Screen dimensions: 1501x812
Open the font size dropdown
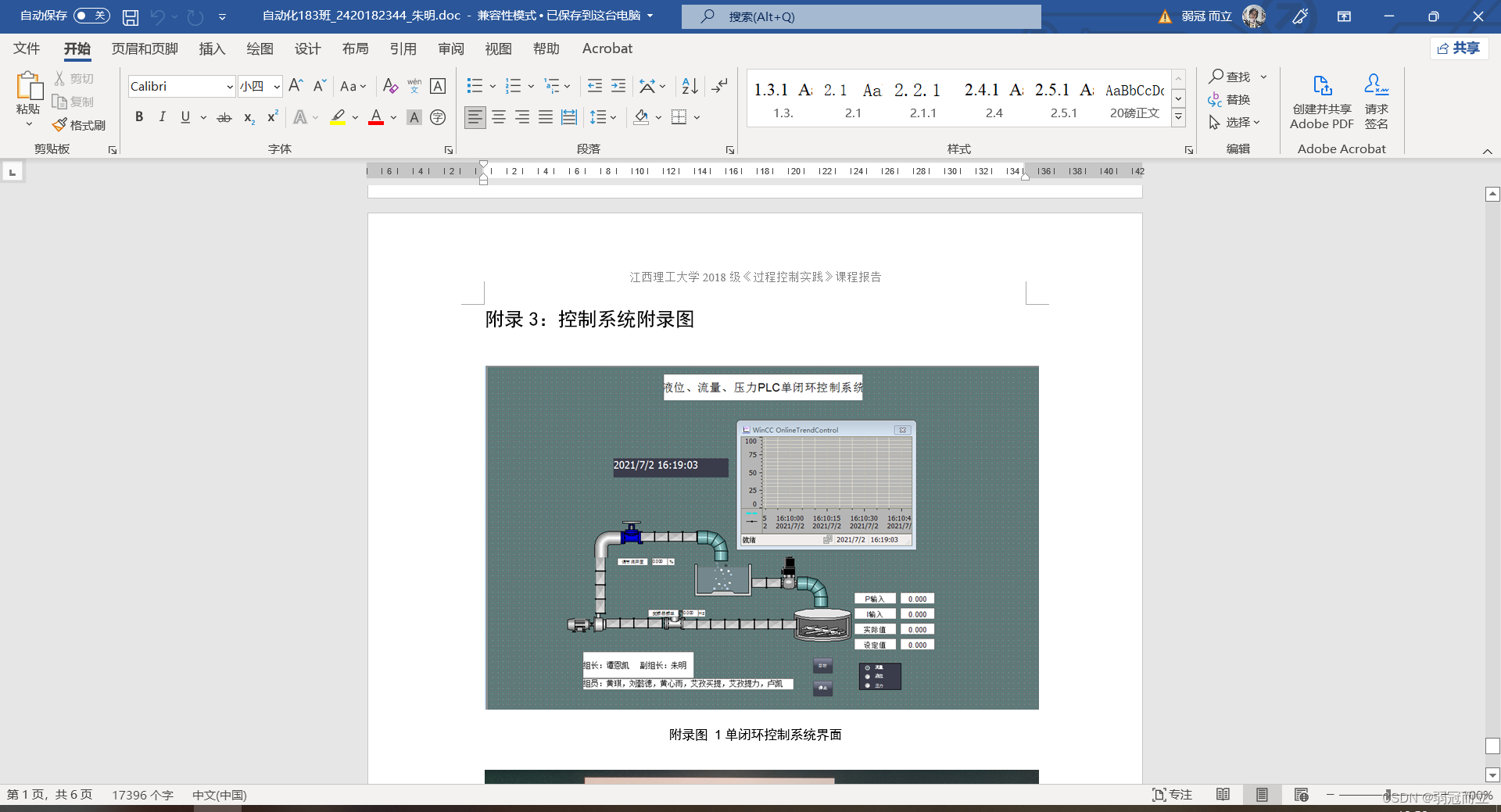[x=277, y=86]
